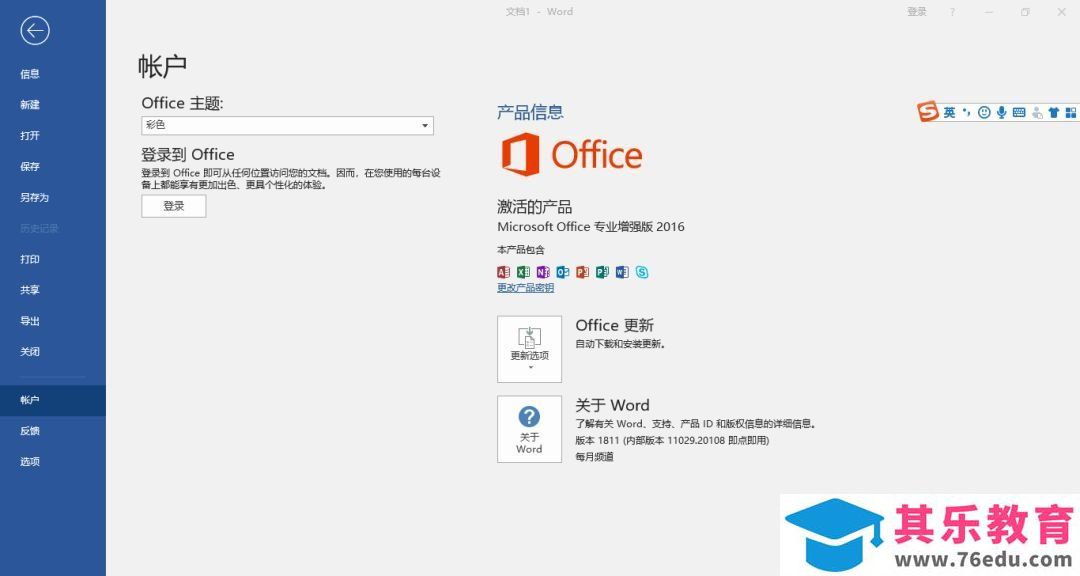Open the soft keyboard icon on IME bar
This screenshot has width=1080, height=576.
tap(1019, 112)
